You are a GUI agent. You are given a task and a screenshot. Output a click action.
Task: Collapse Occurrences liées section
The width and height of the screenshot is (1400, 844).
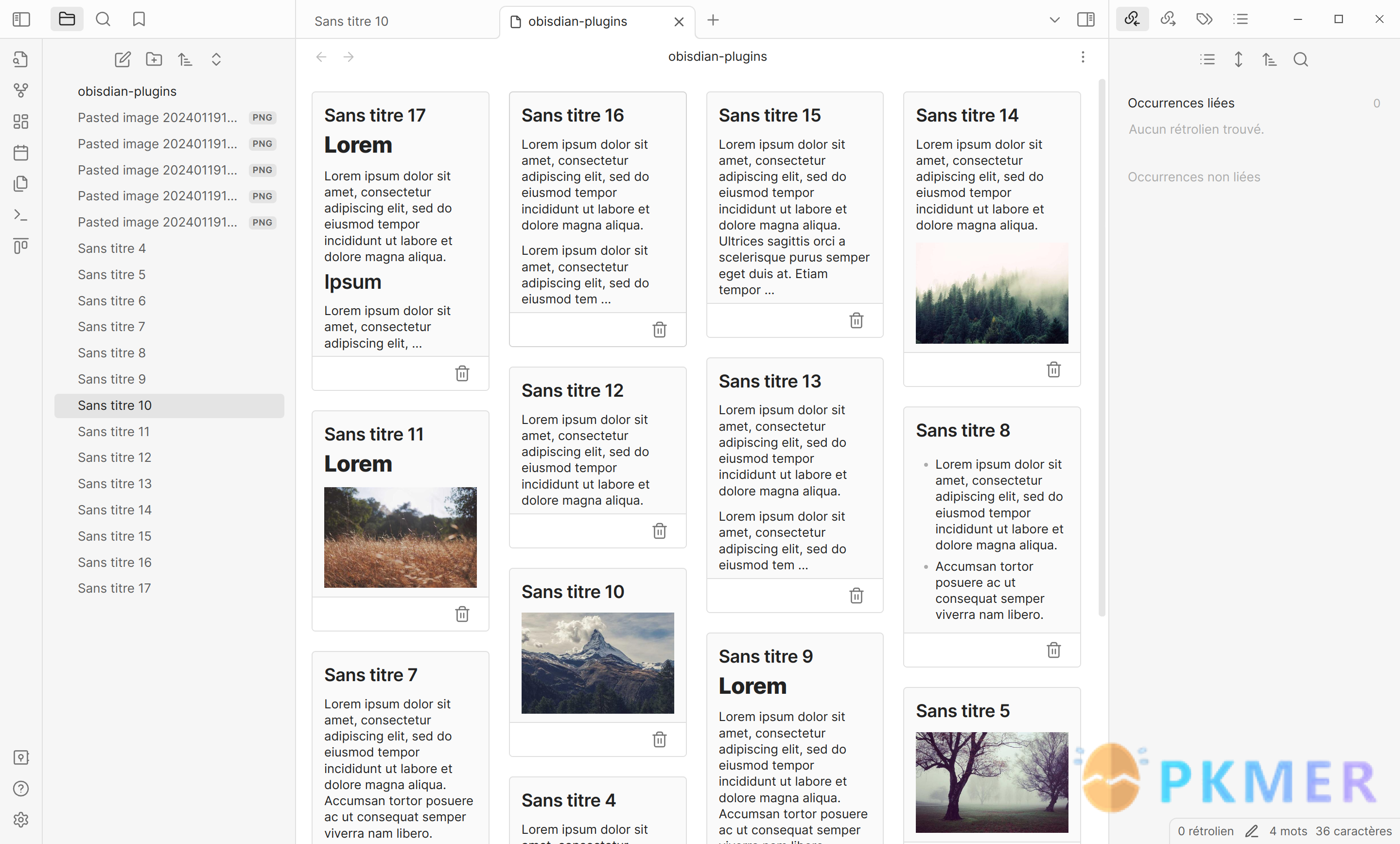1181,103
